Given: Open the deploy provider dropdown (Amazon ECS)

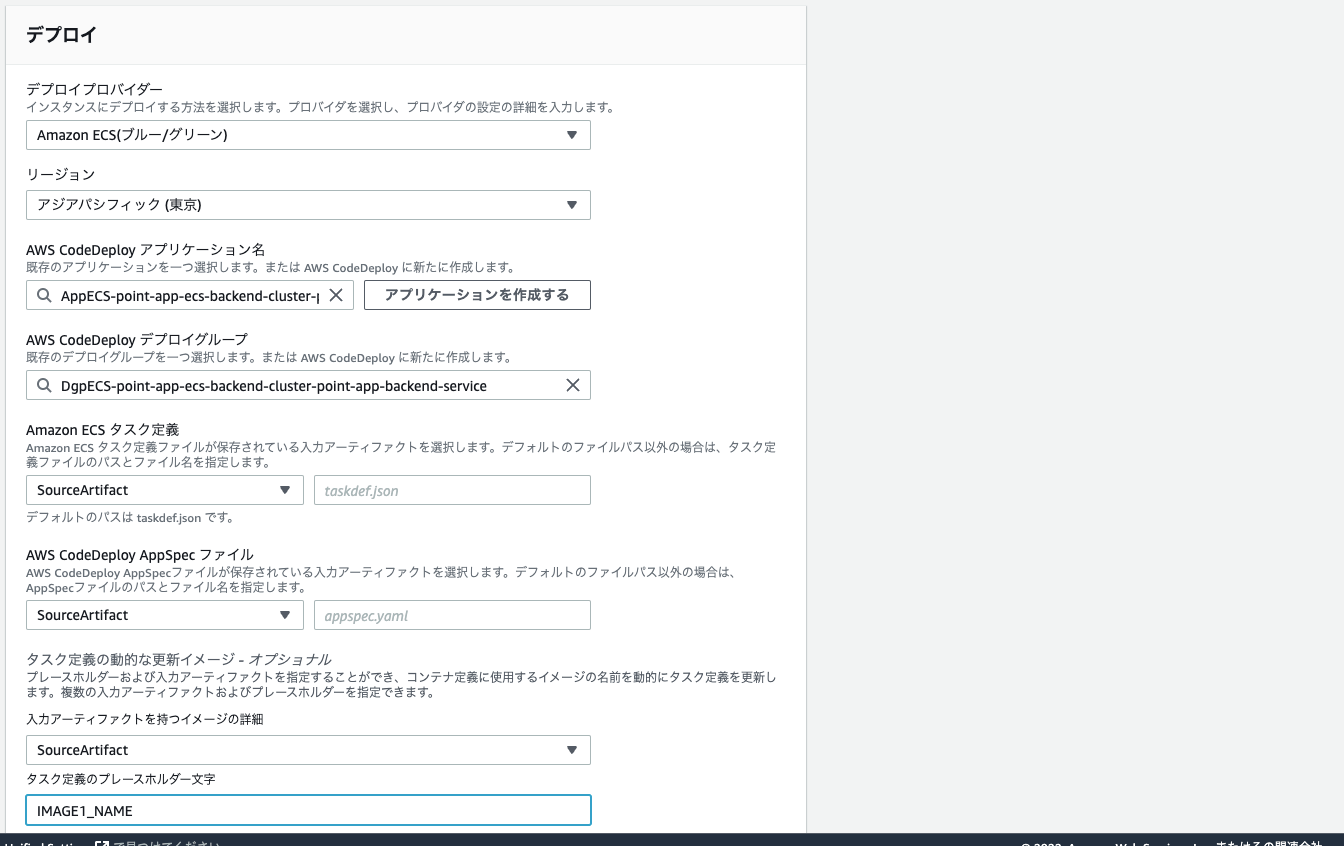Looking at the screenshot, I should click(x=308, y=135).
